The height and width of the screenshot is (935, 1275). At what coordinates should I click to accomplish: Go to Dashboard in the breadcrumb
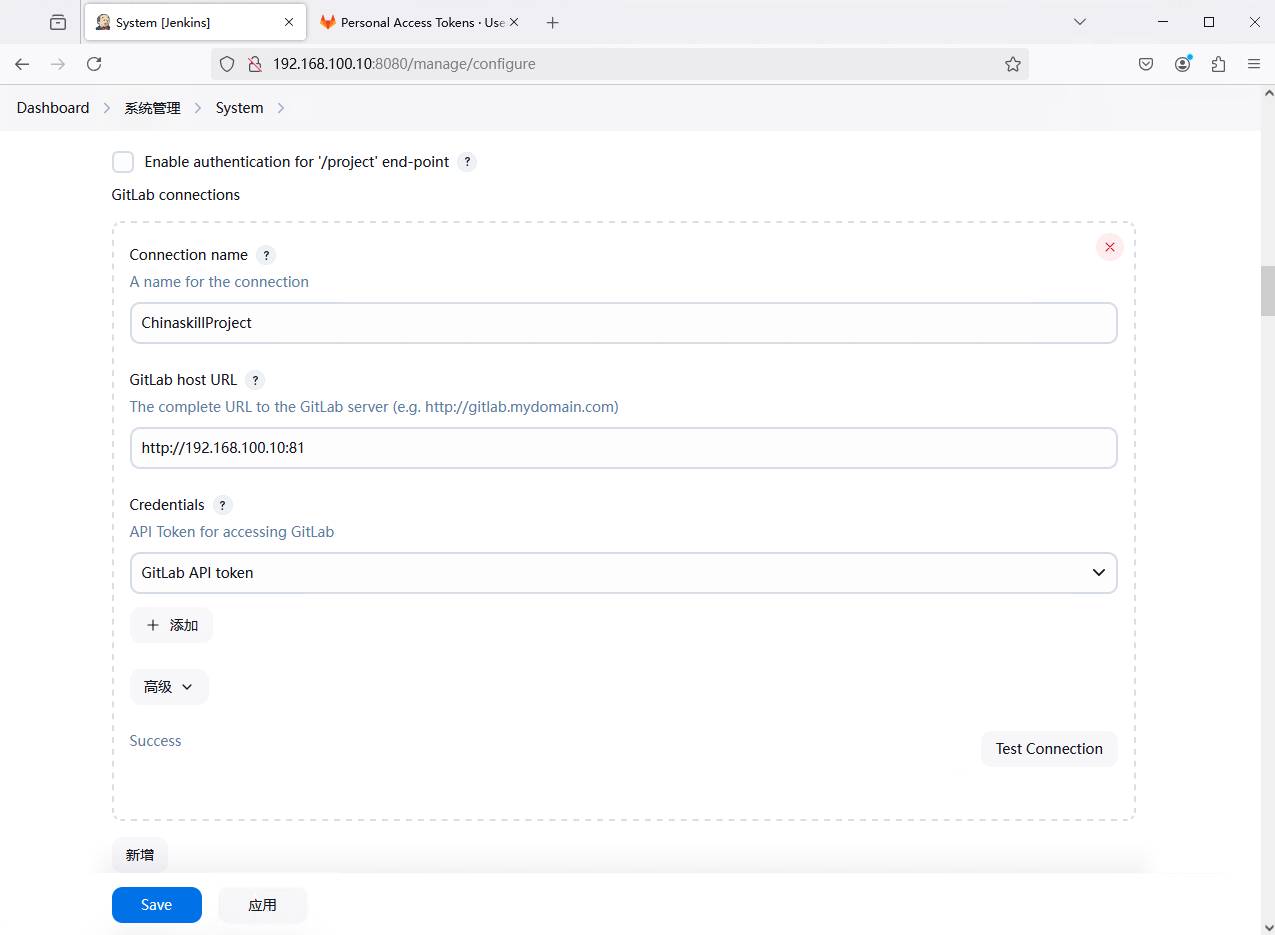click(53, 108)
